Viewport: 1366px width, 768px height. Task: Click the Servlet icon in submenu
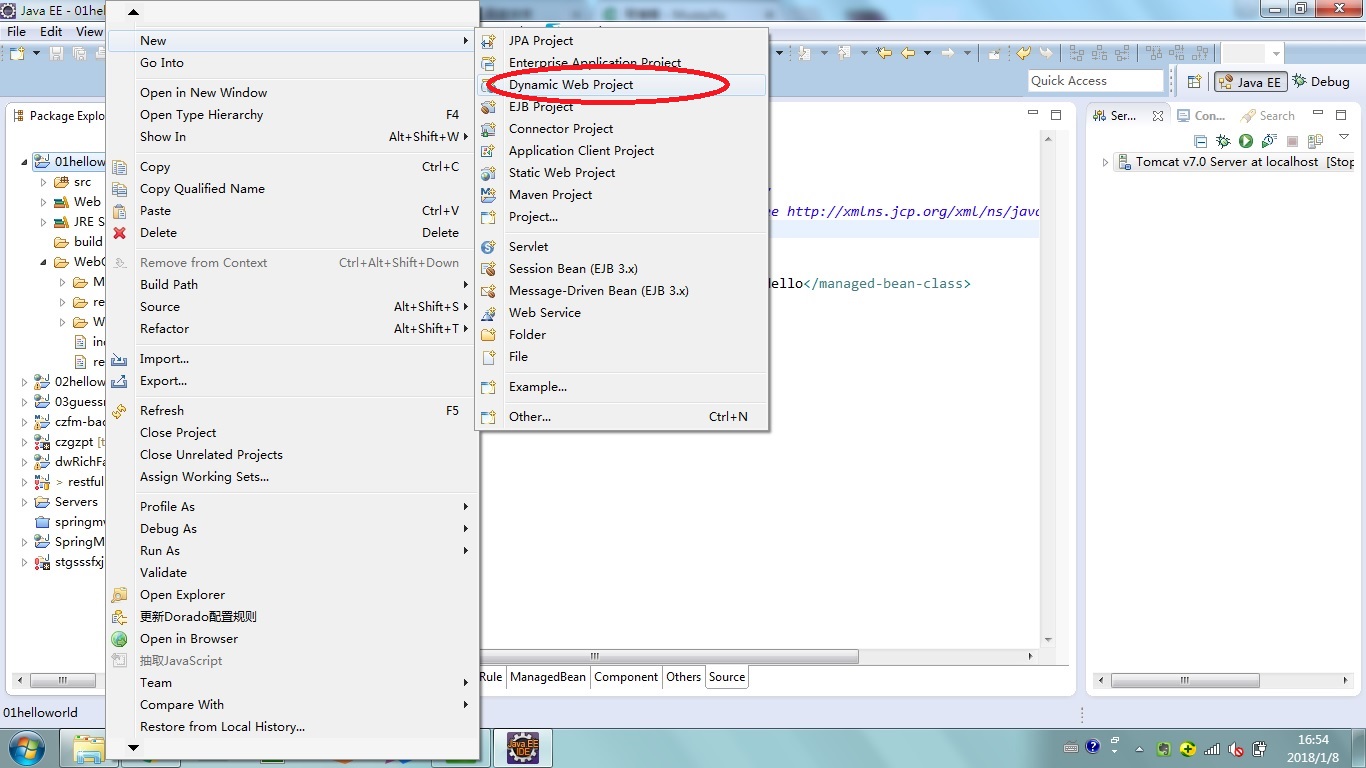pos(488,247)
